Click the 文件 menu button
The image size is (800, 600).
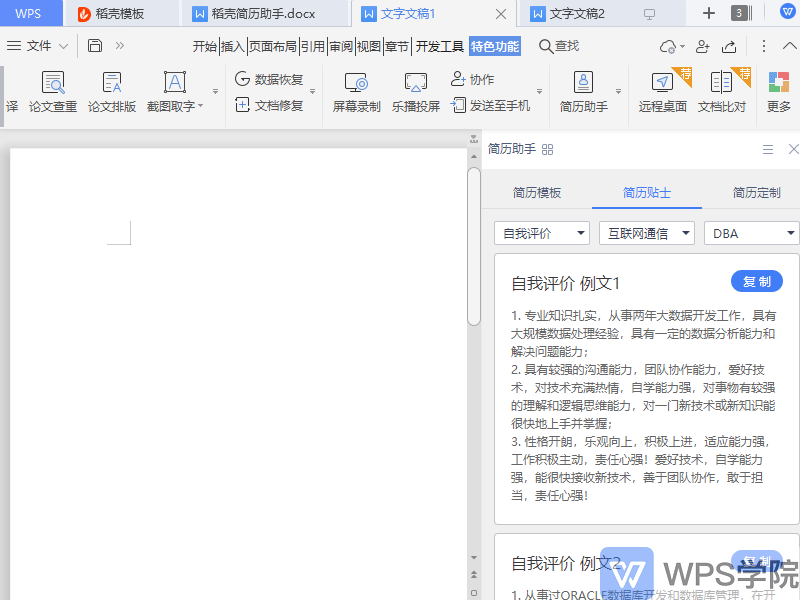pos(38,46)
